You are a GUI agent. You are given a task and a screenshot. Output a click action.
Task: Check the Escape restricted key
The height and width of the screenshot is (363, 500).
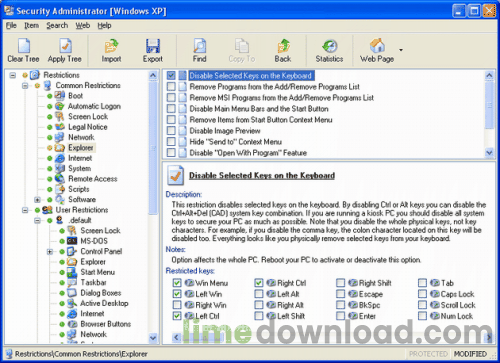[340, 294]
